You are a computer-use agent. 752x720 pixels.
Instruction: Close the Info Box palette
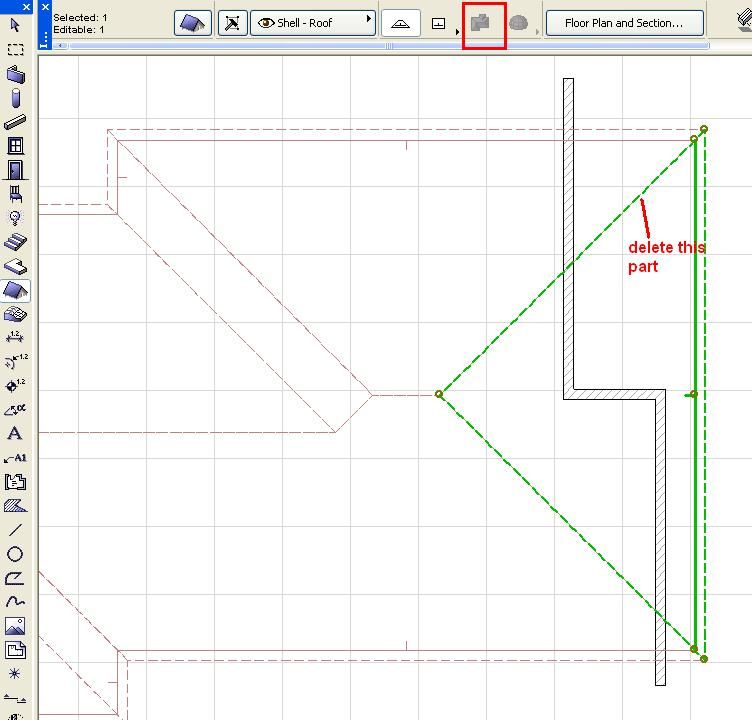click(45, 7)
